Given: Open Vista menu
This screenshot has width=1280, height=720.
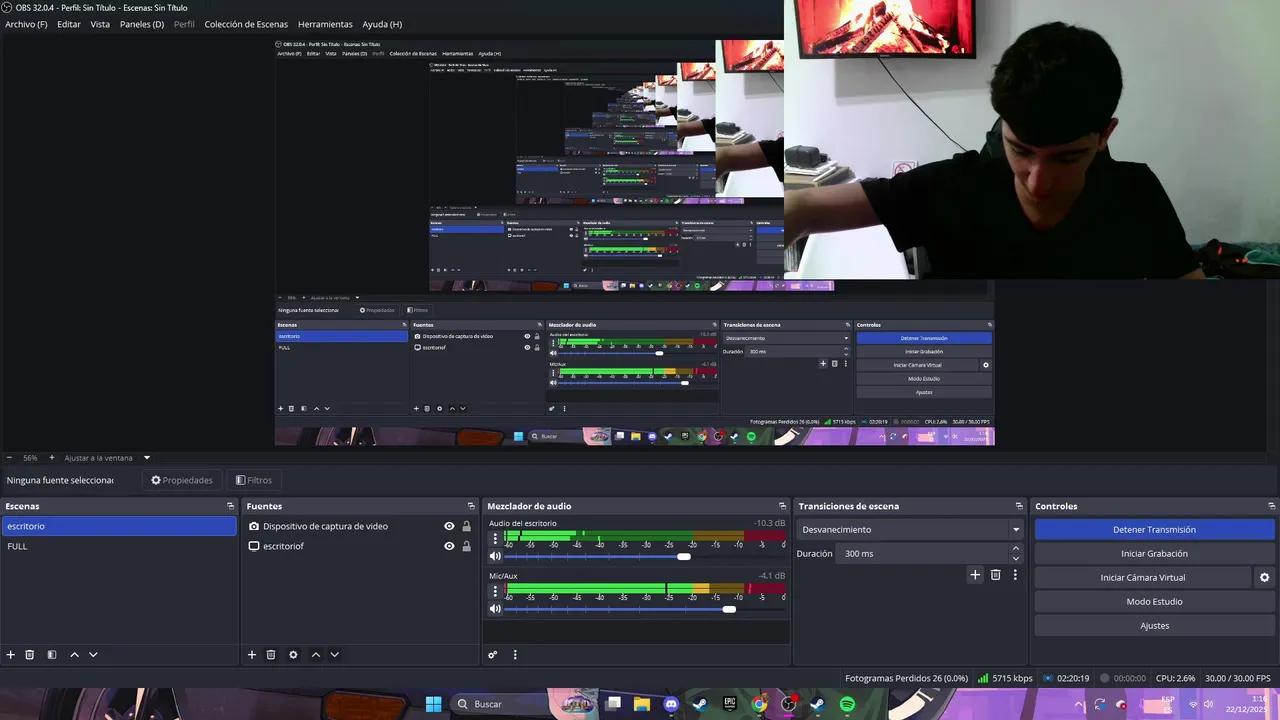Looking at the screenshot, I should coord(100,24).
